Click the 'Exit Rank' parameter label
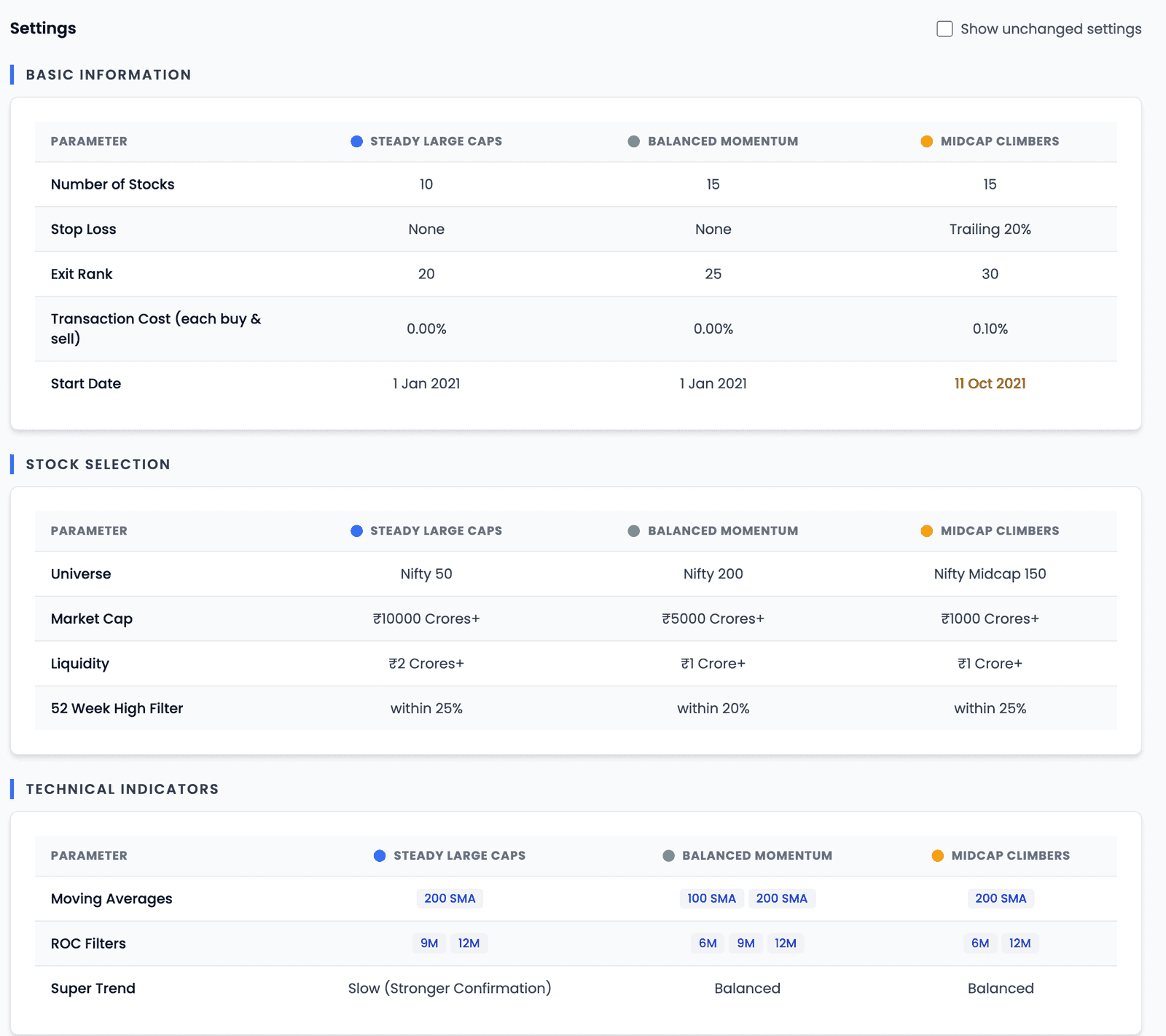1166x1036 pixels. [82, 275]
